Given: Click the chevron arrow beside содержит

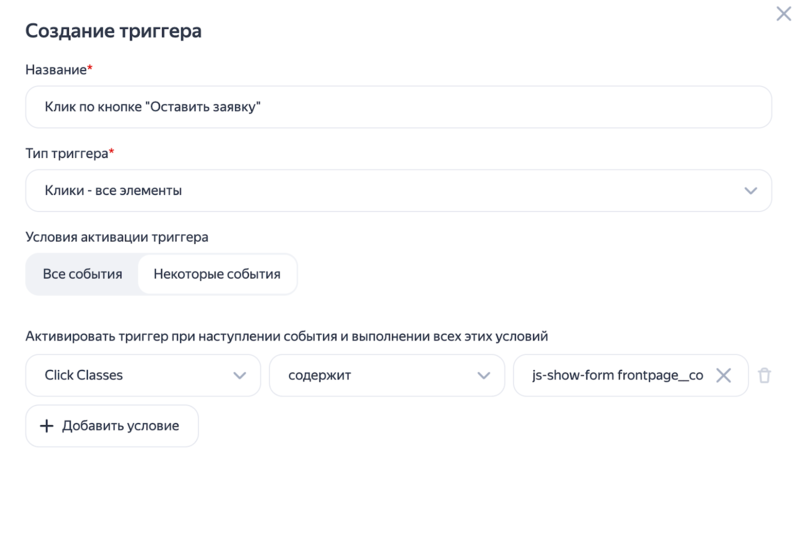Looking at the screenshot, I should tap(484, 376).
